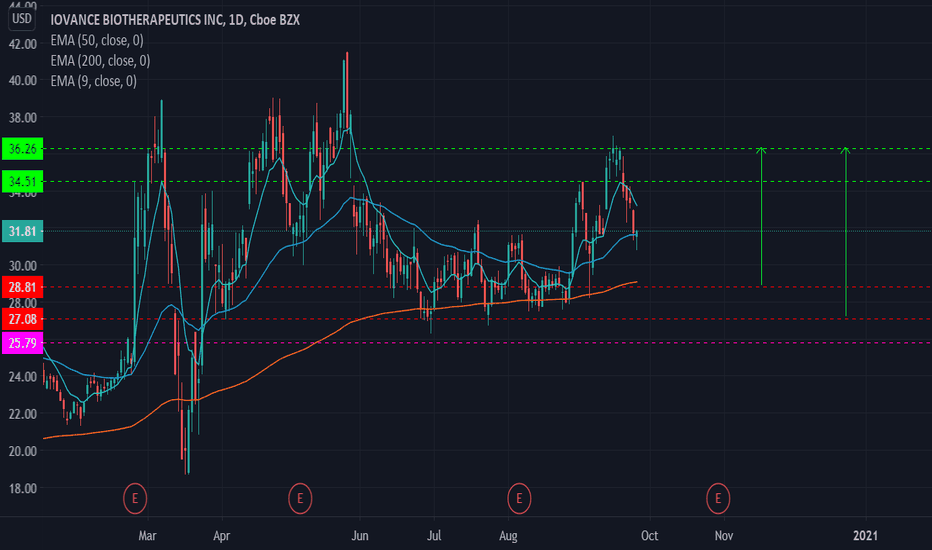Click the earnings marker near August
The image size is (932, 550).
click(519, 498)
